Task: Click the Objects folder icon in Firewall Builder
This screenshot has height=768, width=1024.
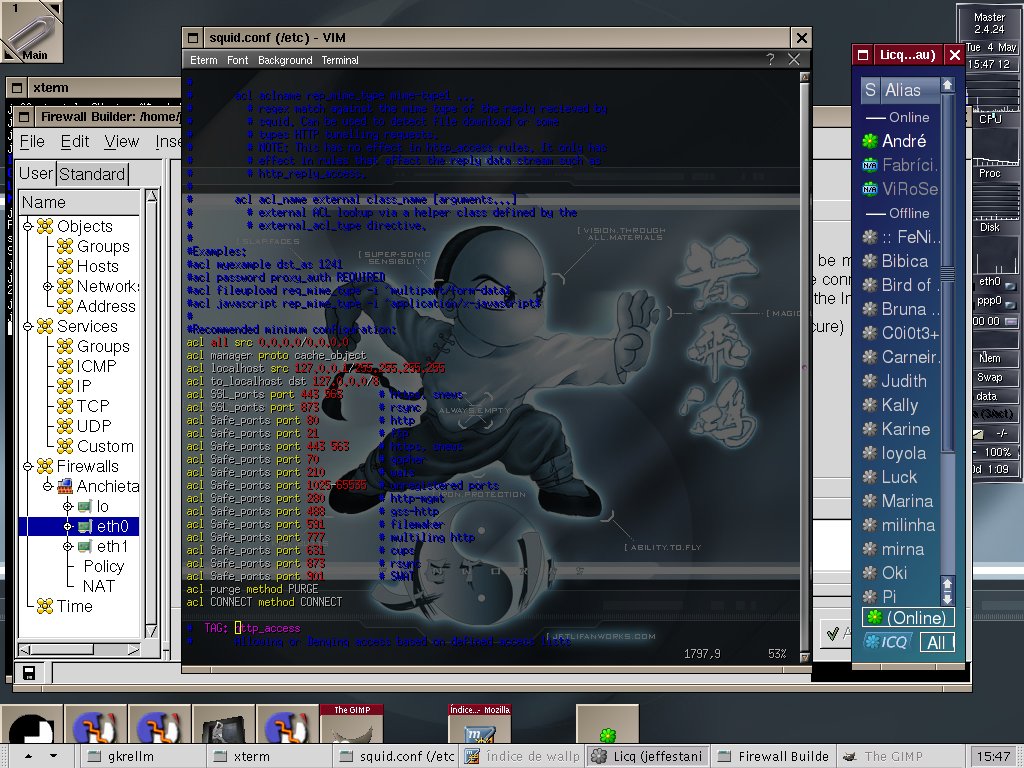Action: tap(44, 226)
